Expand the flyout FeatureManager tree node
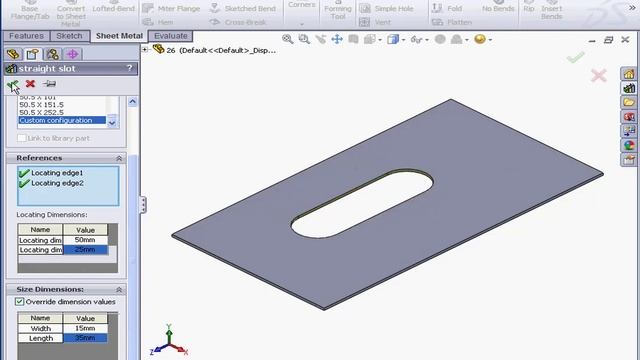 tap(145, 49)
